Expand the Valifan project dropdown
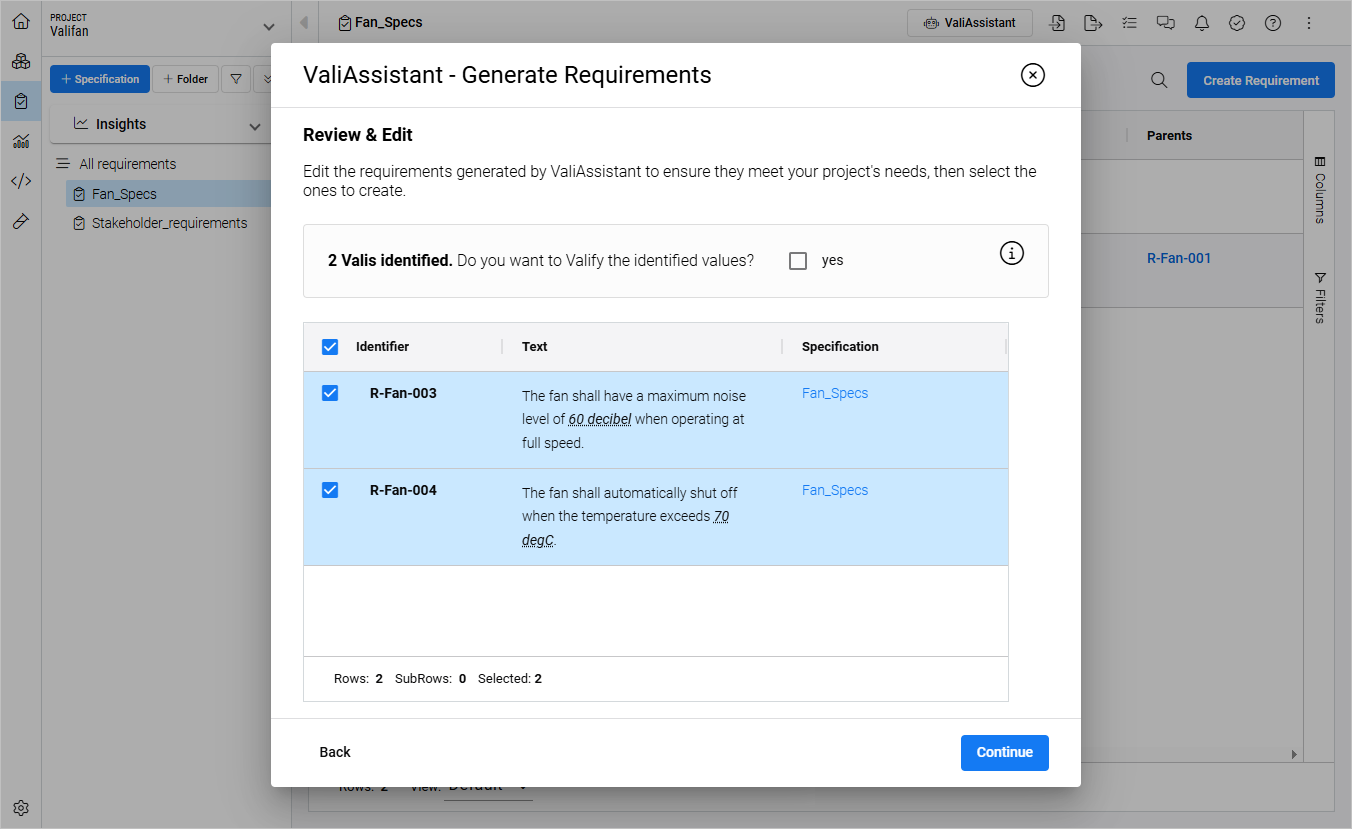Viewport: 1352px width, 829px height. [267, 26]
